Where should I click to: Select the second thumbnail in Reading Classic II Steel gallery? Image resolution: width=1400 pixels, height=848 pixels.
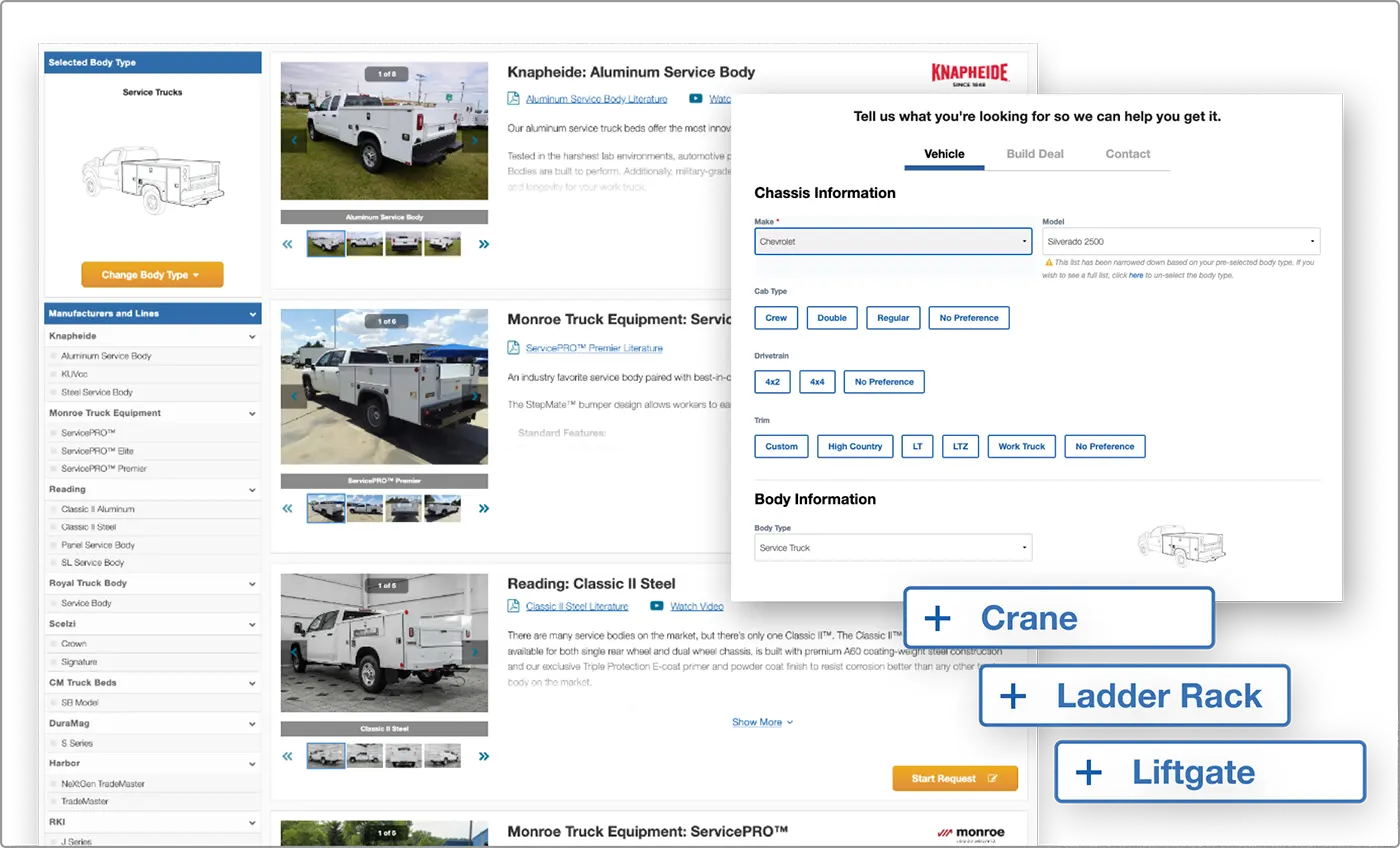[x=365, y=756]
